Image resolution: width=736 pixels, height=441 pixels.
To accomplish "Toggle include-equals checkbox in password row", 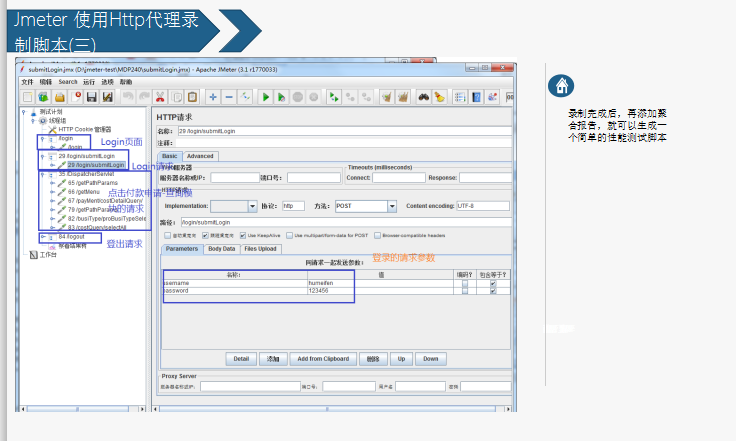I will tap(493, 291).
